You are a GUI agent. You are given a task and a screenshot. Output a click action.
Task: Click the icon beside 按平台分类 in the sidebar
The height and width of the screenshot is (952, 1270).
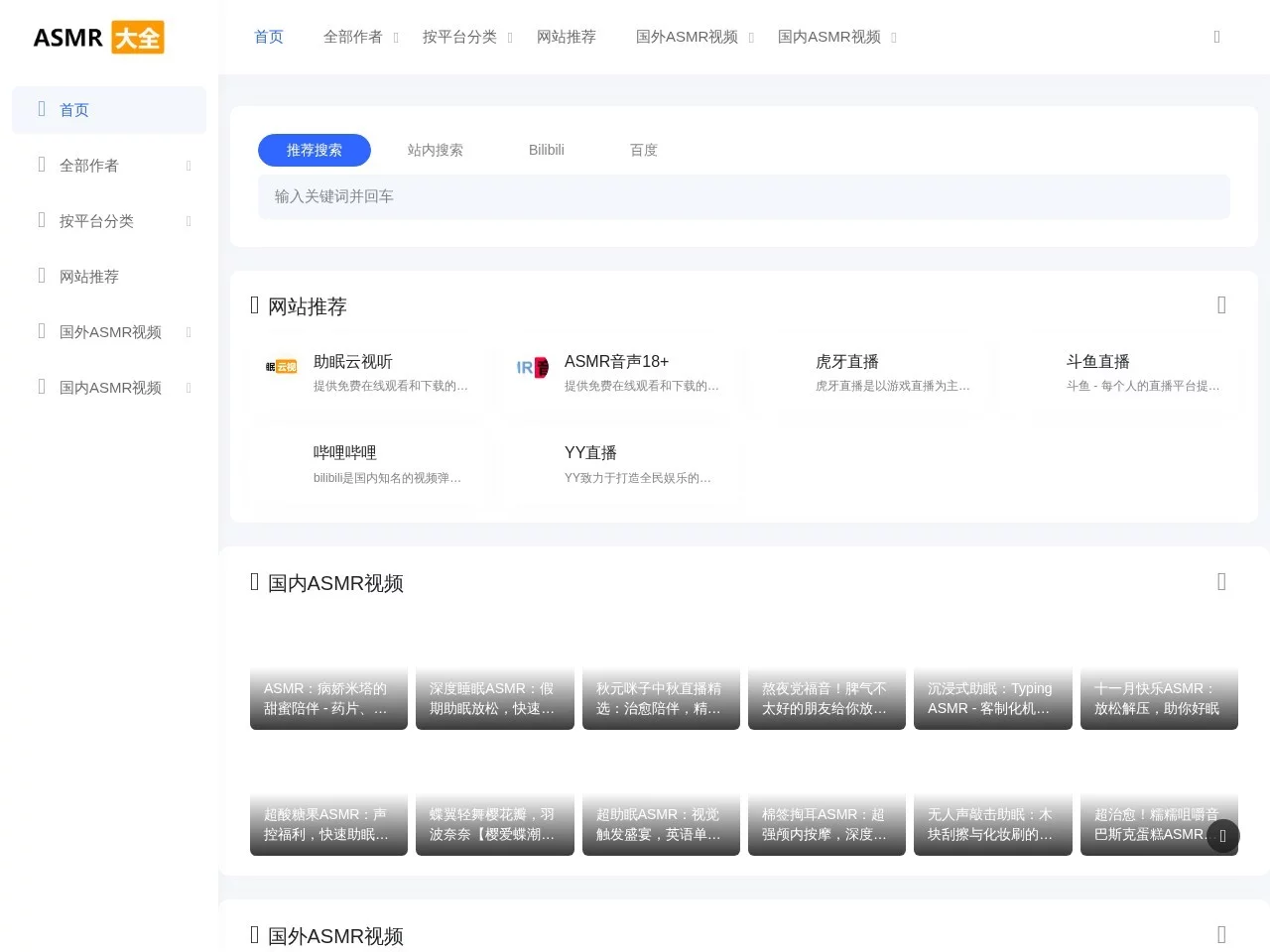pos(42,220)
